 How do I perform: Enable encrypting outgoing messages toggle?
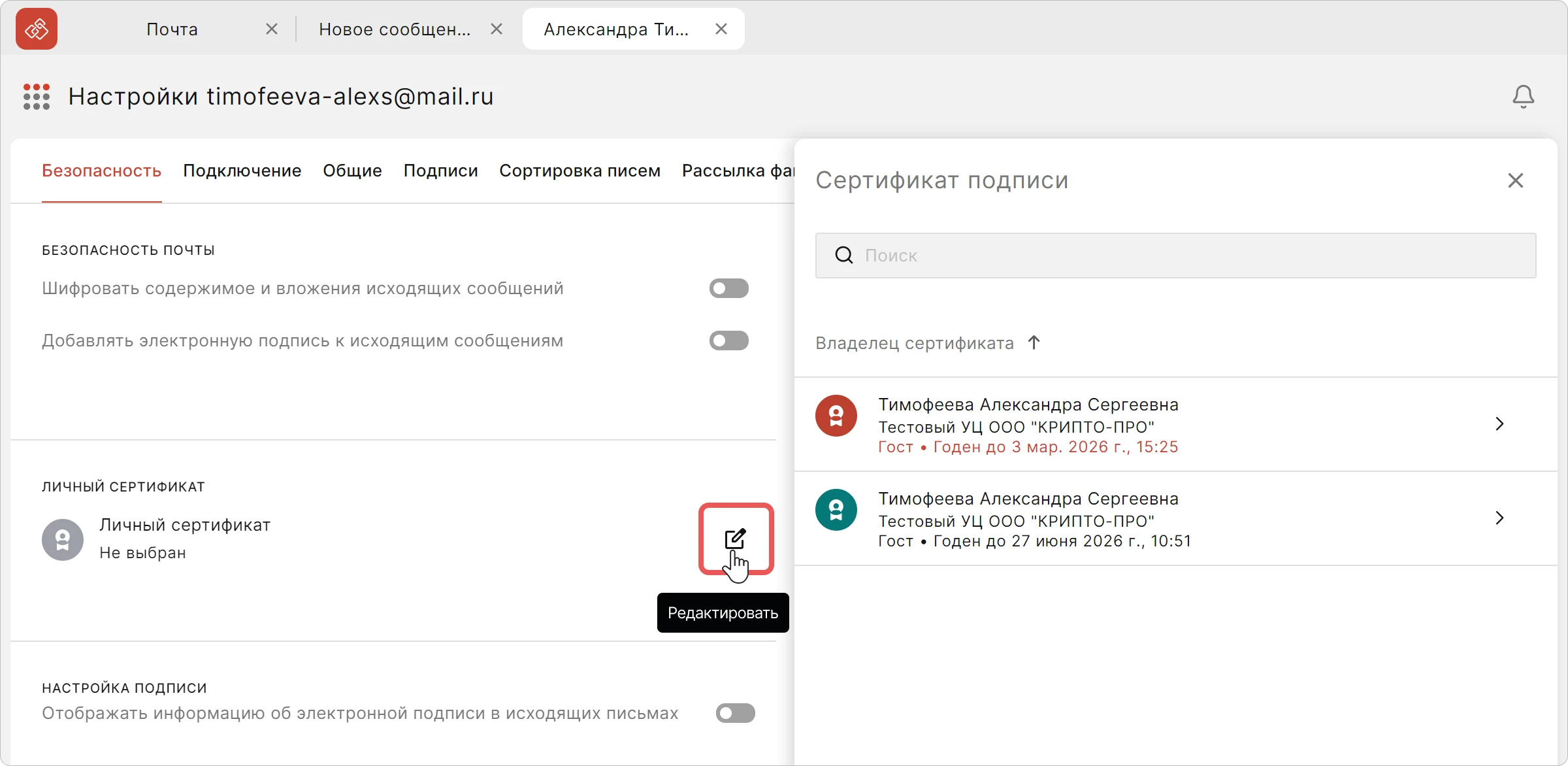(x=729, y=288)
